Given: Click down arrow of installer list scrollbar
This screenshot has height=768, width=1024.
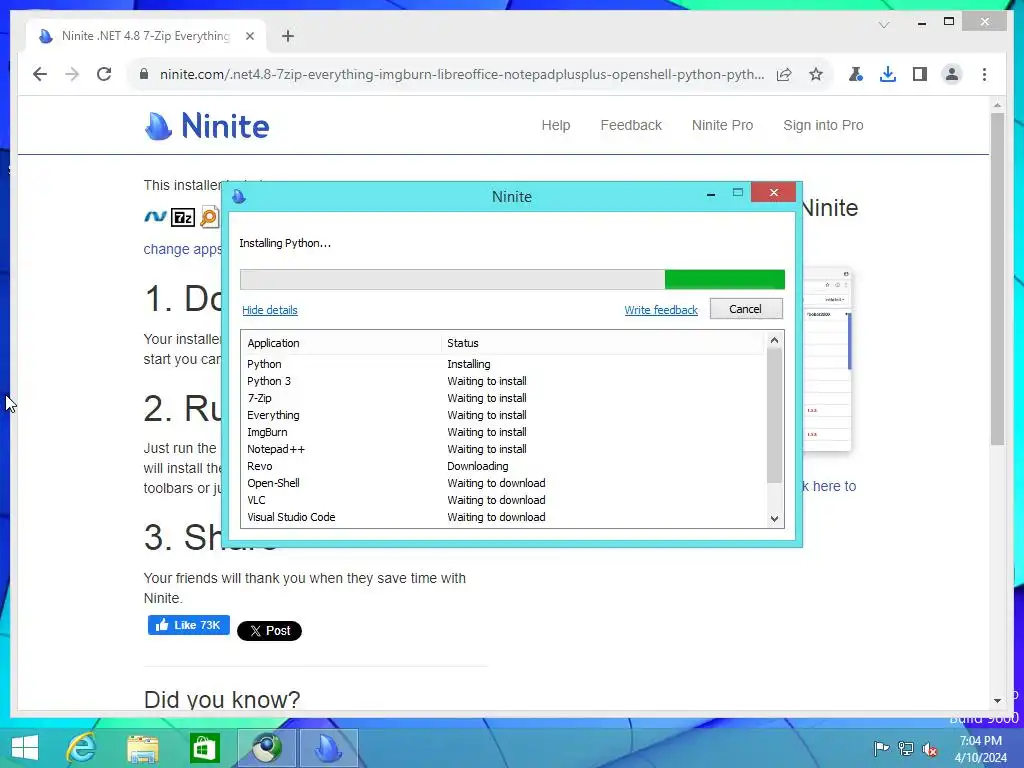Looking at the screenshot, I should [774, 519].
